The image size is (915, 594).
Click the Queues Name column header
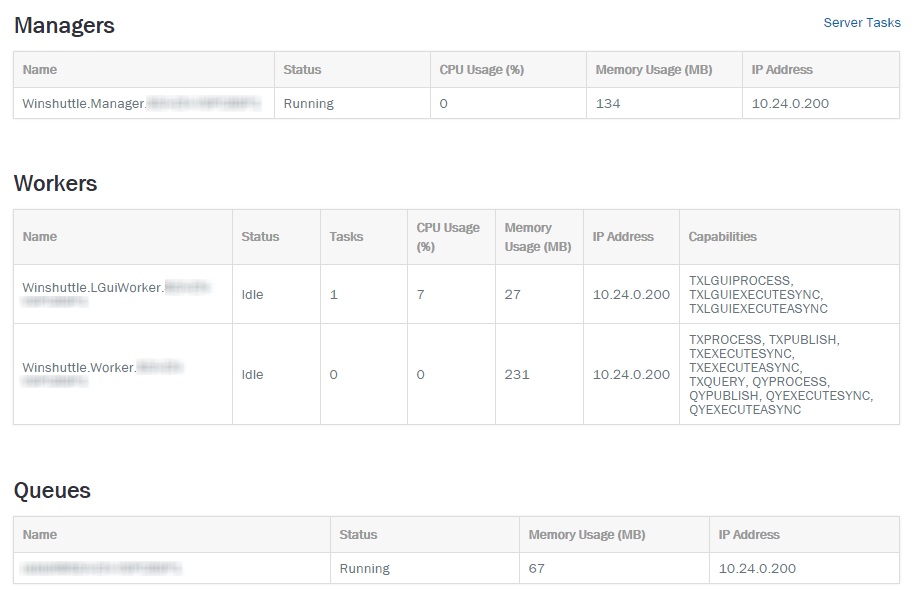tap(172, 534)
